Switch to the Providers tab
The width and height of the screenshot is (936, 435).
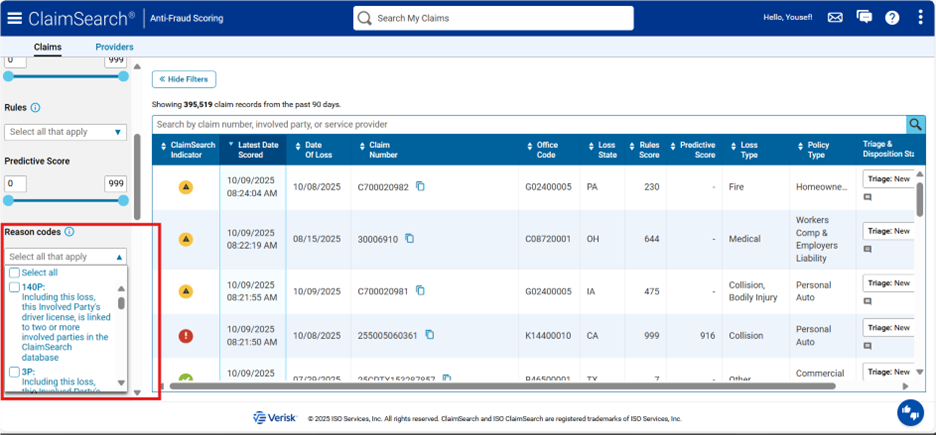pyautogui.click(x=115, y=47)
